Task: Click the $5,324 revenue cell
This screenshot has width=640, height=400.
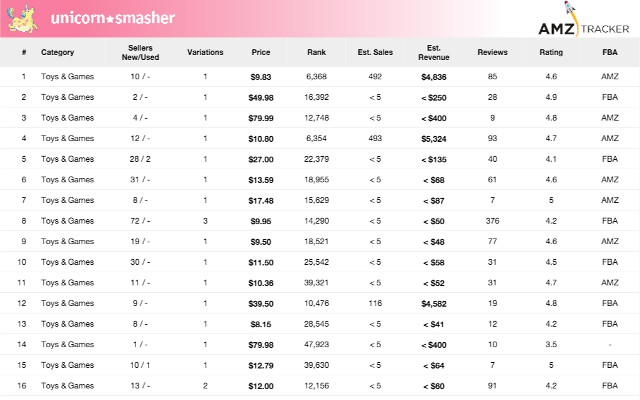Action: point(433,138)
